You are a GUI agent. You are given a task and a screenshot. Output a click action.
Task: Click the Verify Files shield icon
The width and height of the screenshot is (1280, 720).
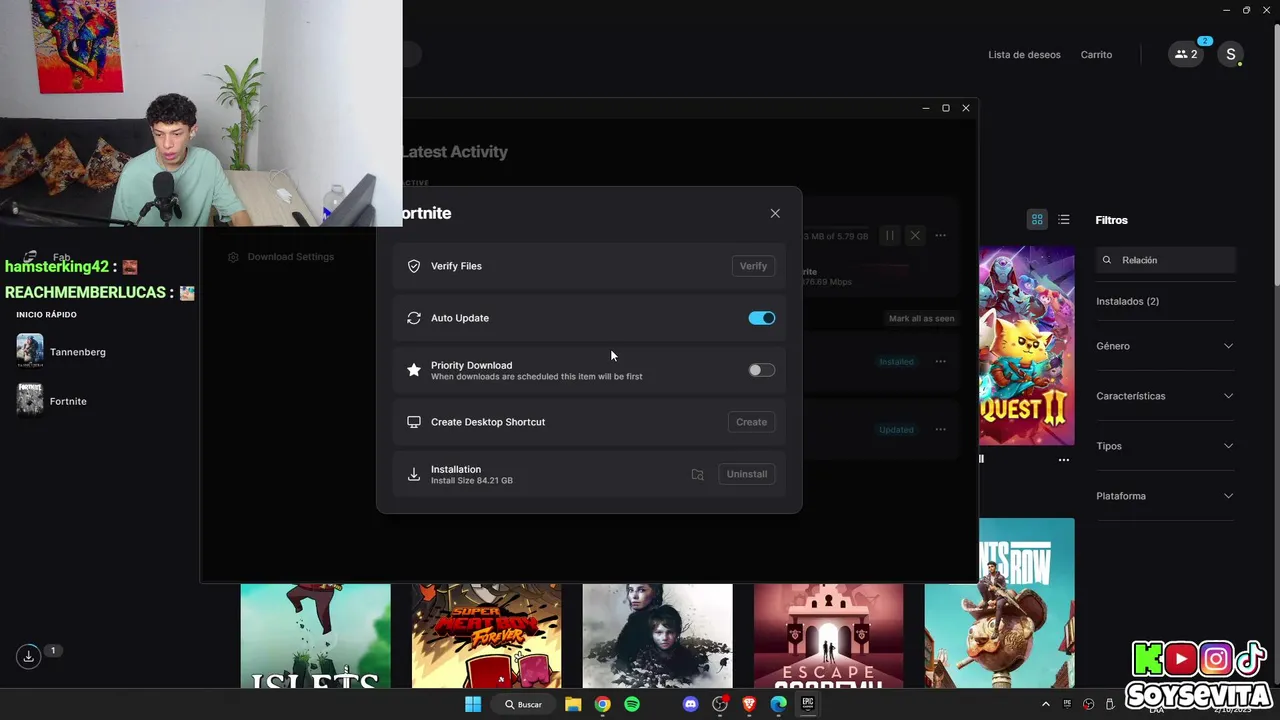point(414,266)
